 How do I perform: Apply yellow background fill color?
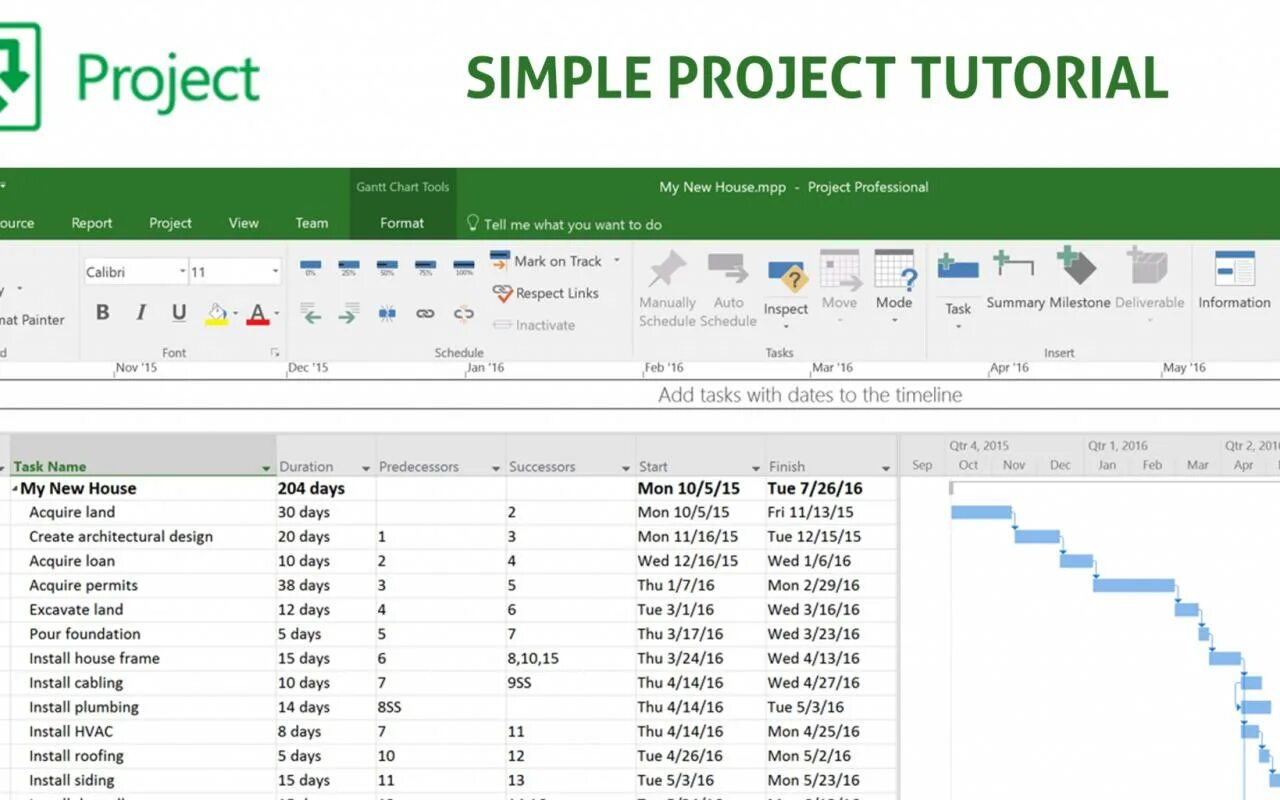coord(216,314)
